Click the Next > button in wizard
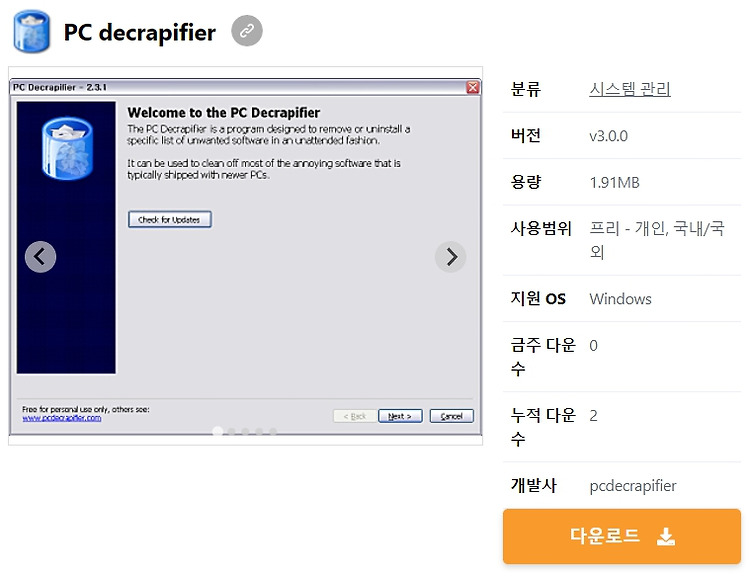750x578 pixels. [x=400, y=416]
